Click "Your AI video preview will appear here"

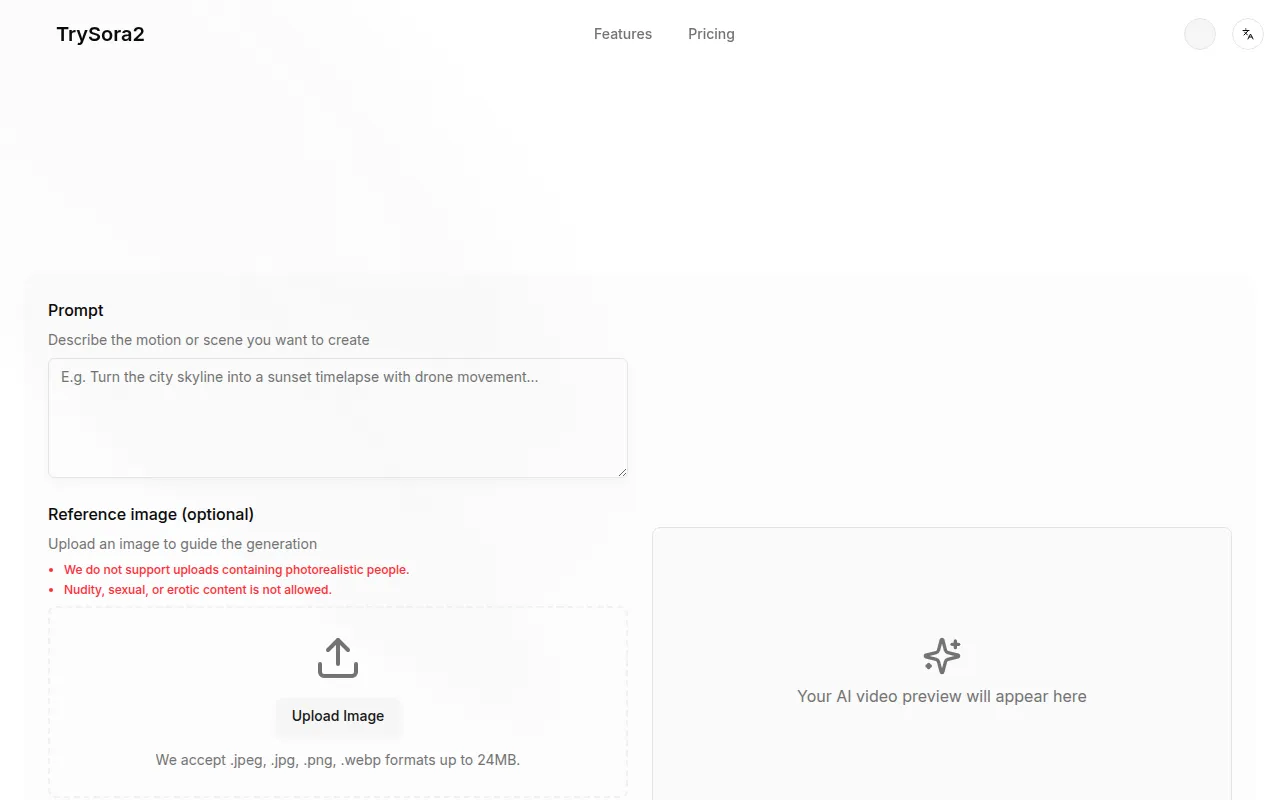click(941, 696)
